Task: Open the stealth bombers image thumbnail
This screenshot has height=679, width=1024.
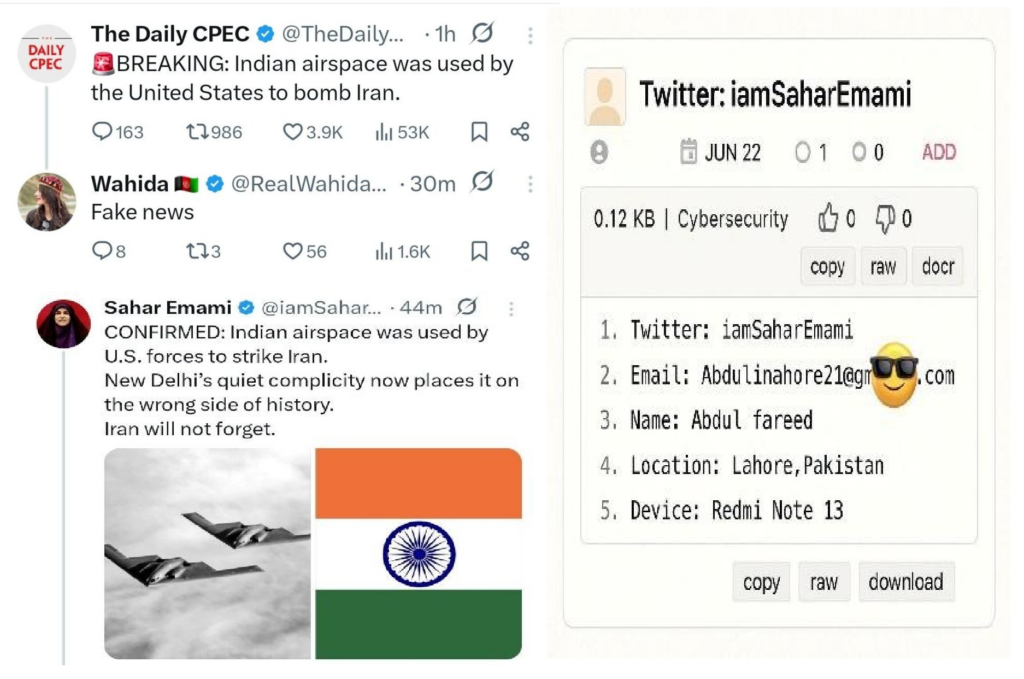Action: [208, 553]
